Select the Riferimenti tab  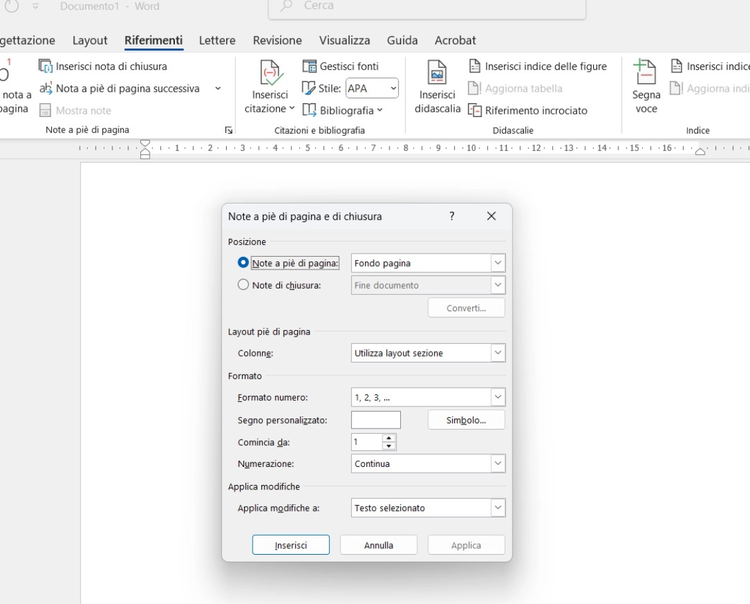tap(154, 40)
